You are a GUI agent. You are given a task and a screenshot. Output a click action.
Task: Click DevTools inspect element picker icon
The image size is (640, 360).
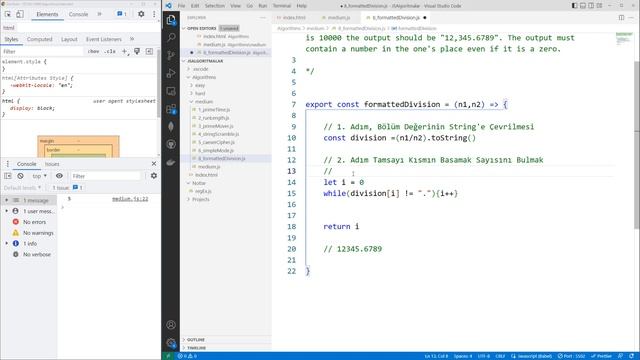(8, 14)
